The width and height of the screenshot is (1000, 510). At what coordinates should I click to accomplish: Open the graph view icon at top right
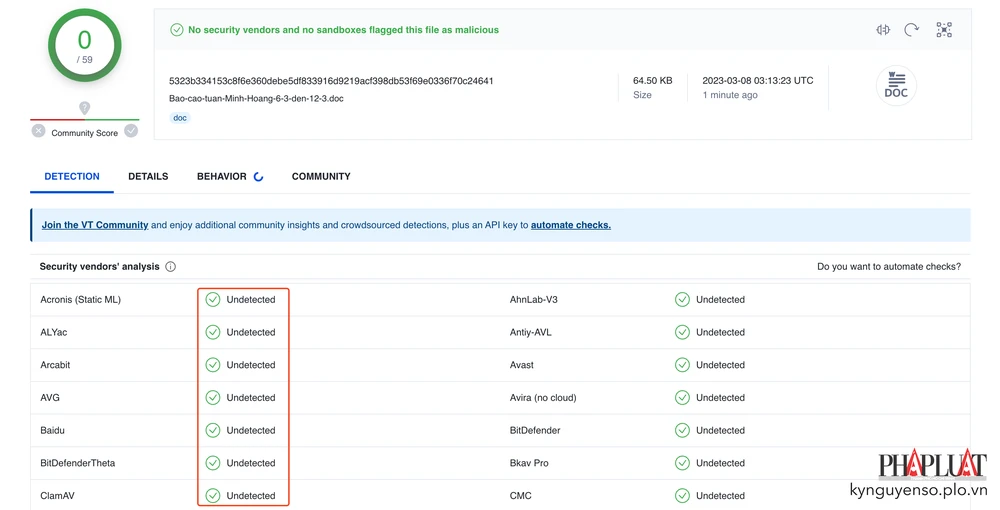point(944,30)
